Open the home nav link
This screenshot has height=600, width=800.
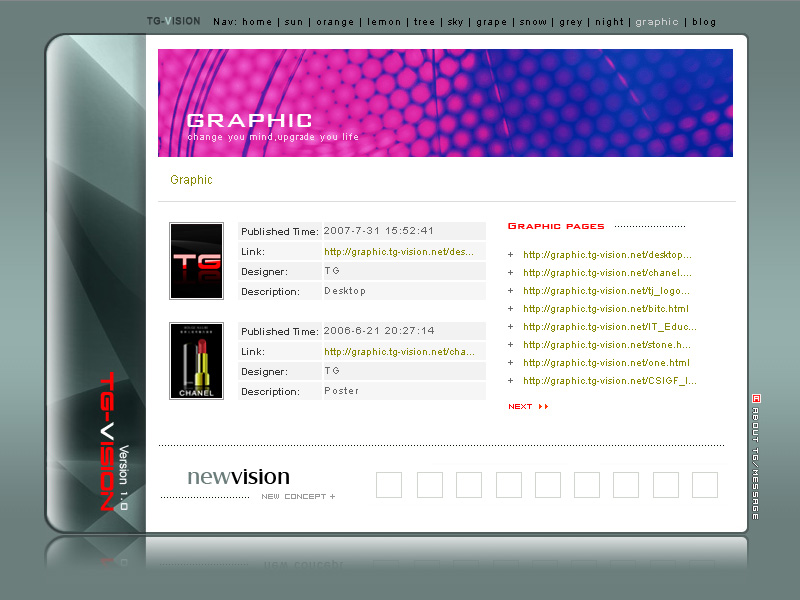point(257,22)
